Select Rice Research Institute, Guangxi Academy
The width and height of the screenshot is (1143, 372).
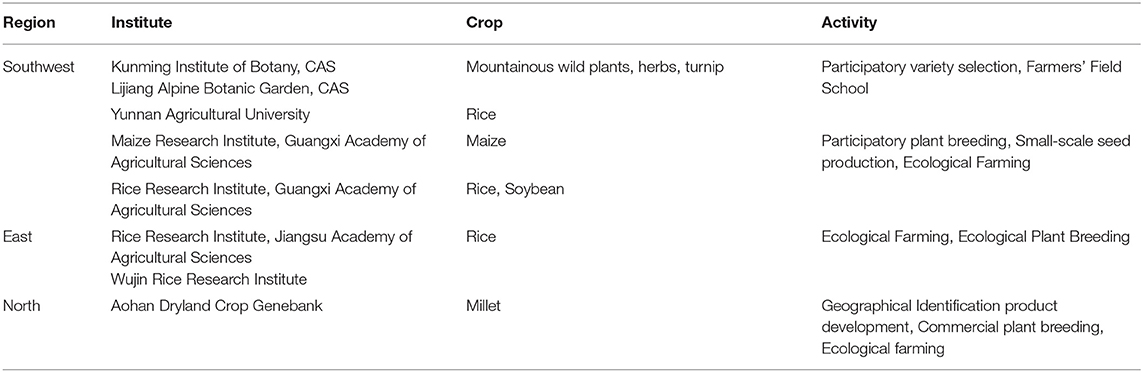point(263,200)
